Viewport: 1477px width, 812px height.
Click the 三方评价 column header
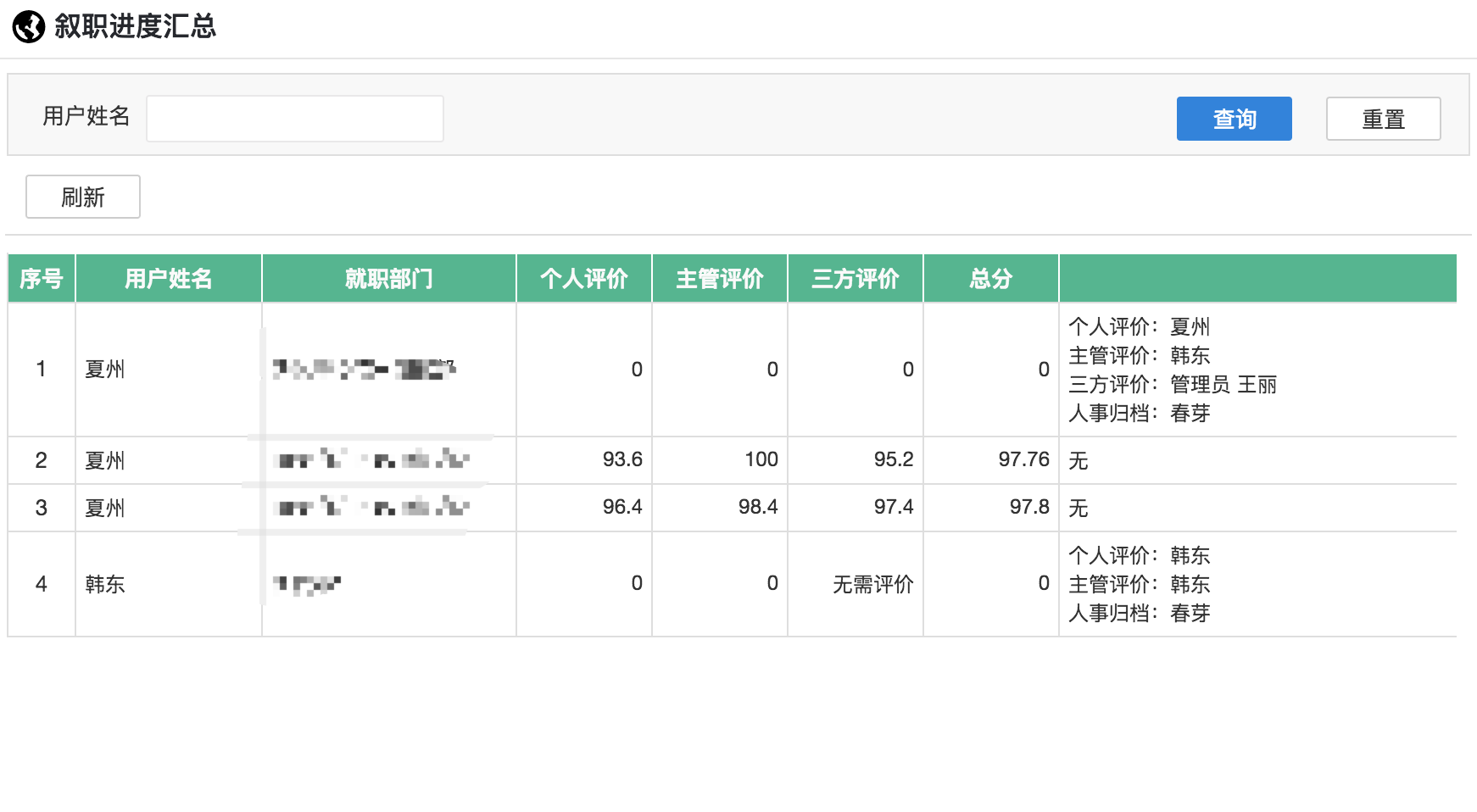point(856,279)
